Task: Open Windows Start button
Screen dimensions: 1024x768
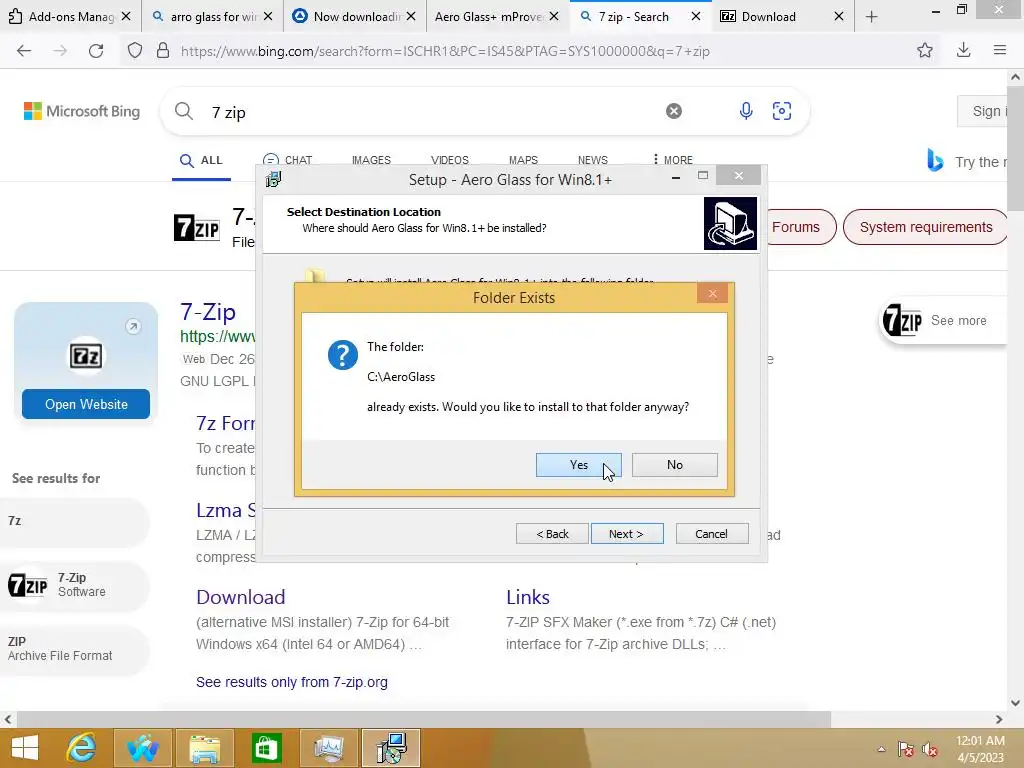Action: (25, 748)
